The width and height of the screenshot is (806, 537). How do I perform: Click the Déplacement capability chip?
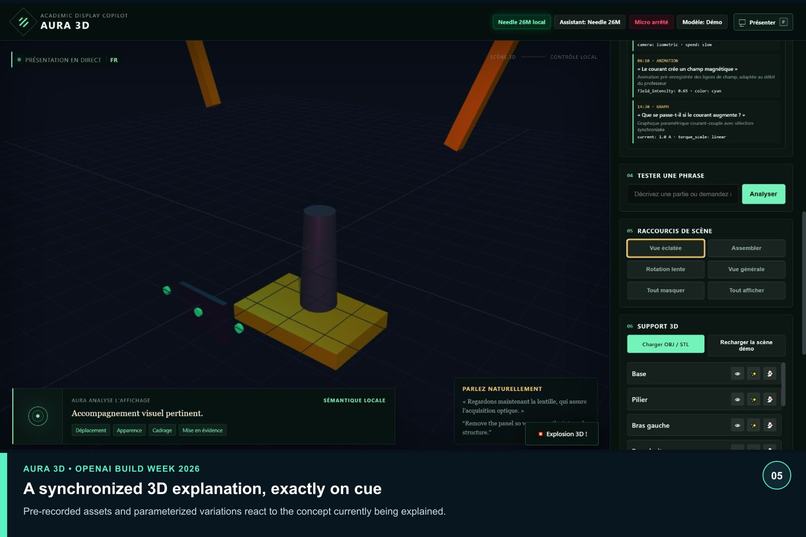(90, 430)
